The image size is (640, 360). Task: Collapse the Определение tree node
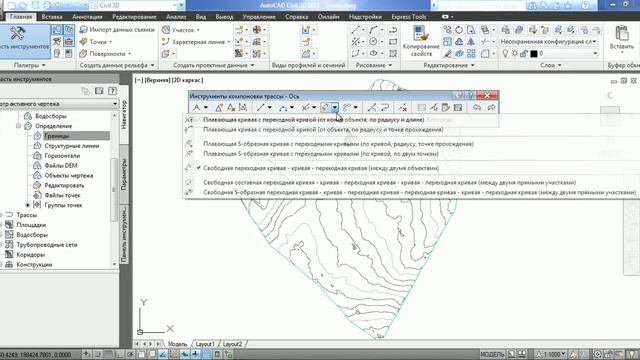point(18,126)
